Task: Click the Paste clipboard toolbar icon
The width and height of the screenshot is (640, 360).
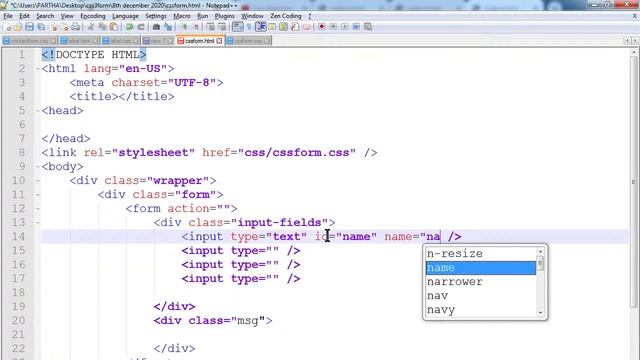Action: (x=114, y=27)
